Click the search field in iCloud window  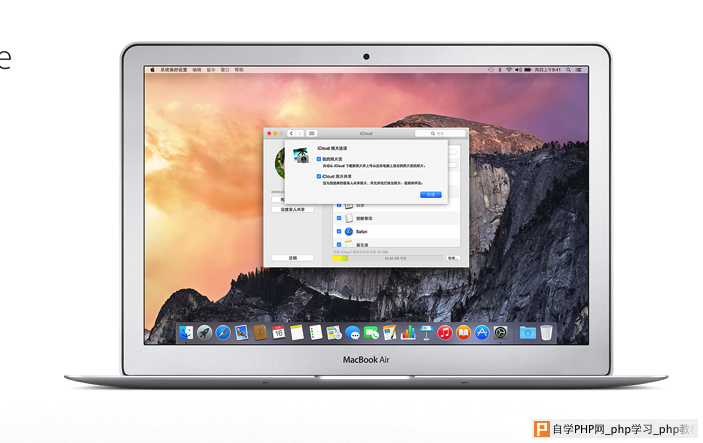(440, 134)
